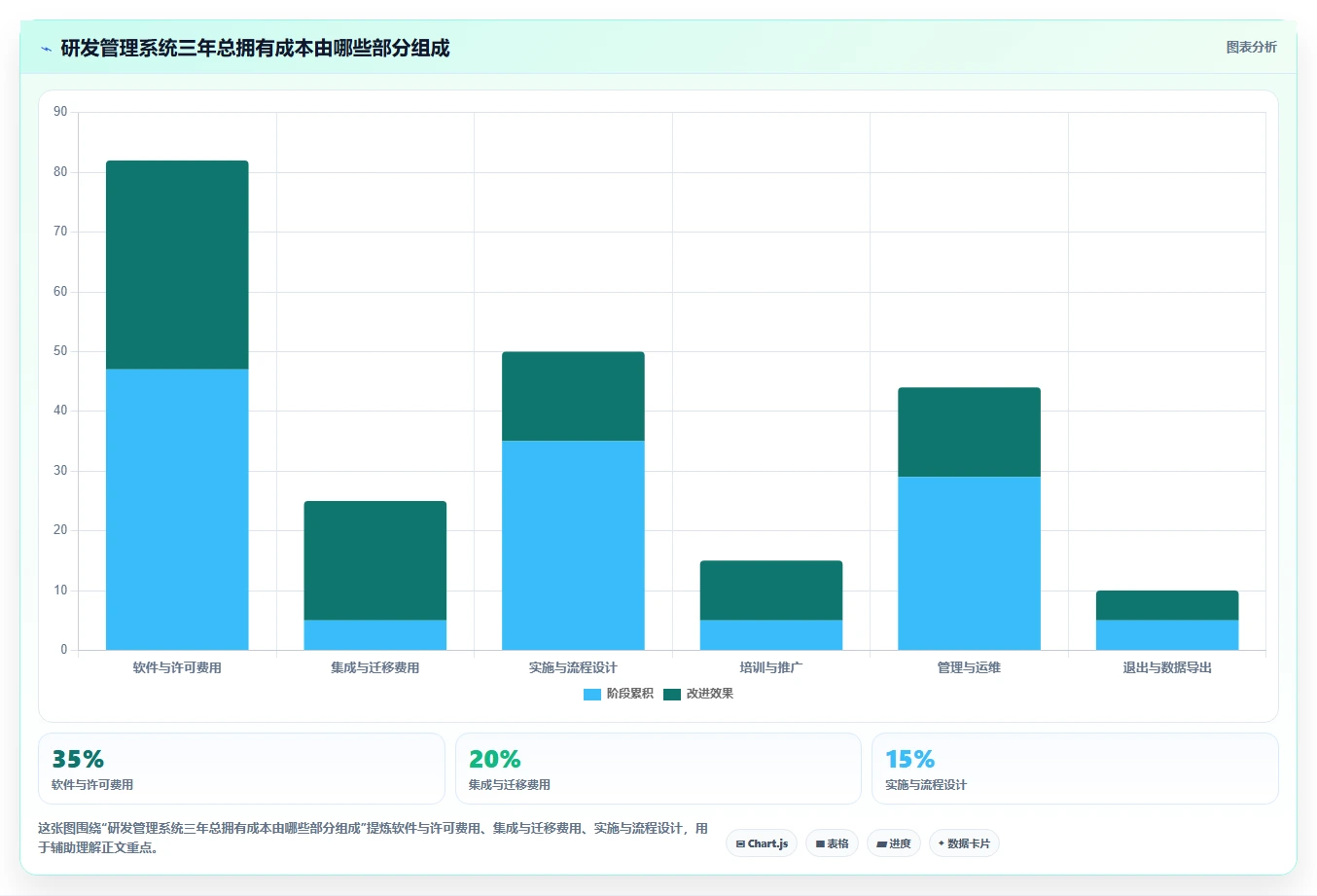Click the 35% 软件与许可费用 stat card

[x=241, y=769]
